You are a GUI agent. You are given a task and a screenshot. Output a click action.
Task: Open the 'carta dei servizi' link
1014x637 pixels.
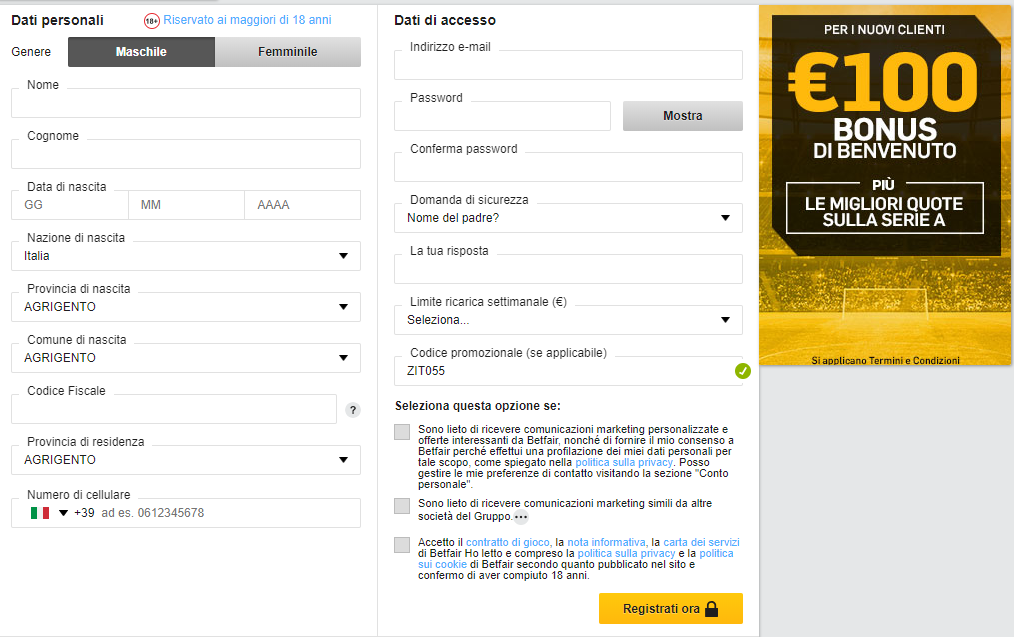(701, 543)
